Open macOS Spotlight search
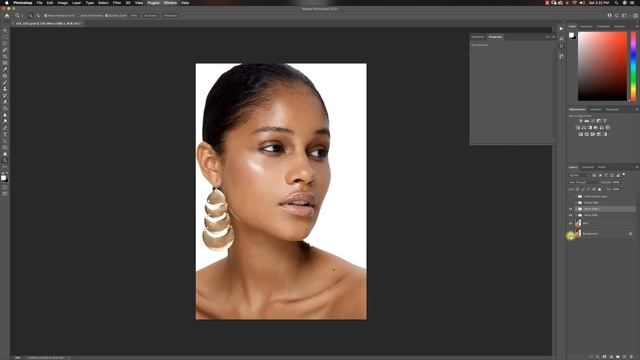 click(617, 3)
